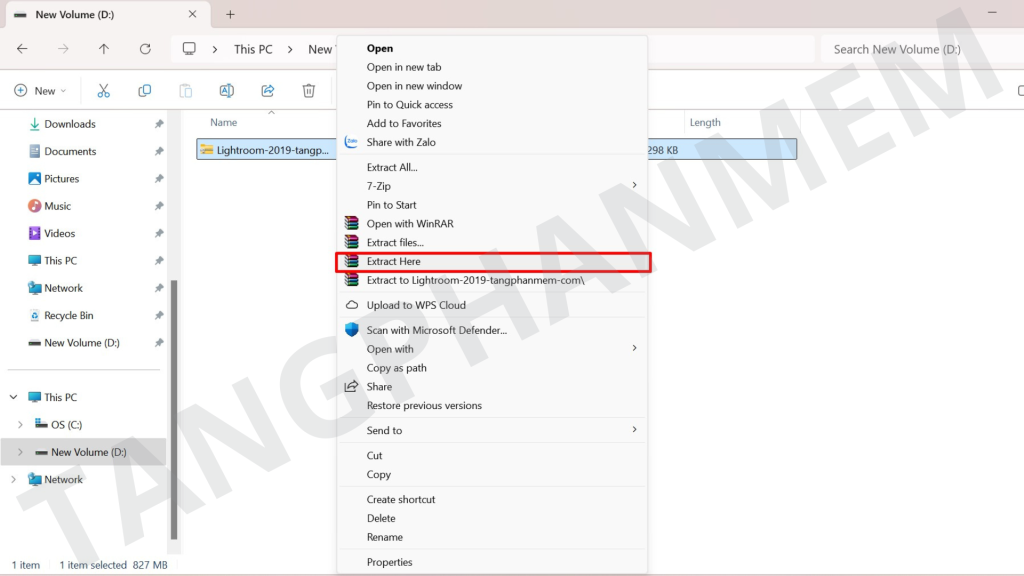
Task: Expand the Network tree node
Action: tap(14, 480)
